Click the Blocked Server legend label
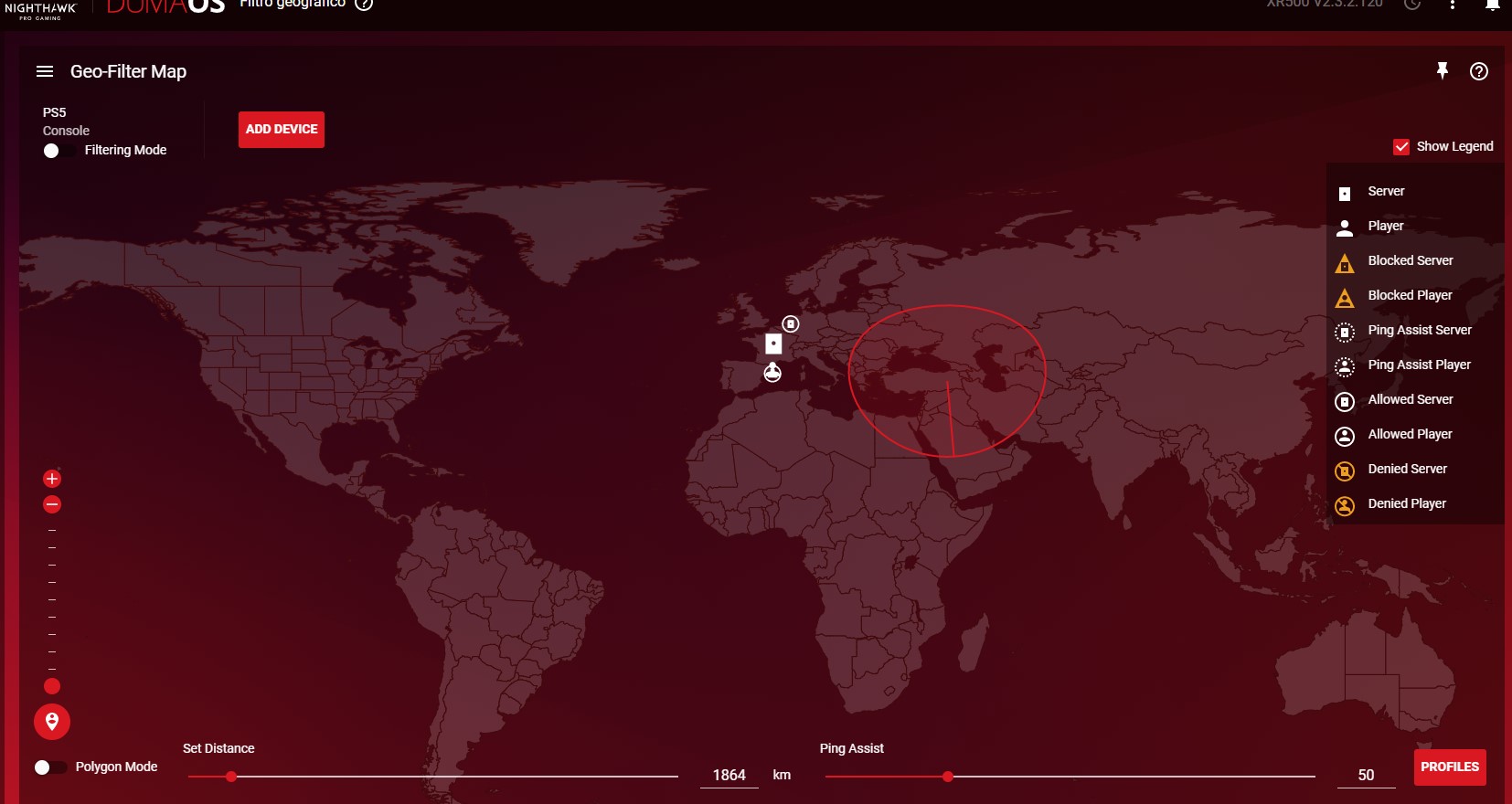1512x804 pixels. (x=1411, y=260)
